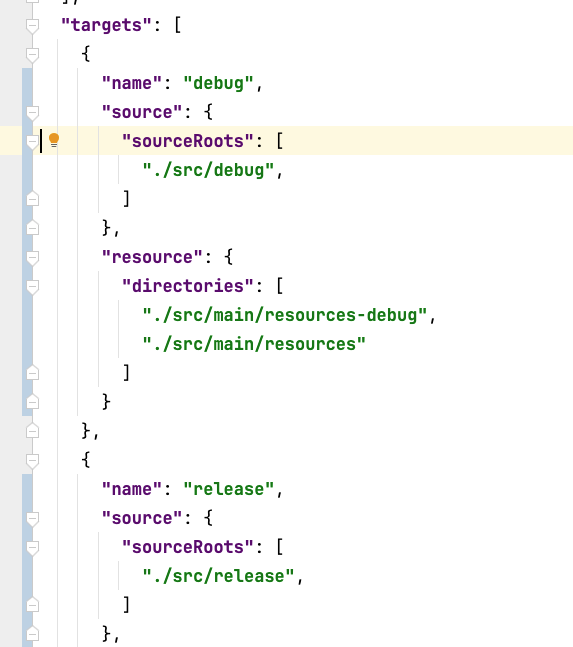Click fold marker at first target's opening brace
The height and width of the screenshot is (647, 573).
(32, 54)
